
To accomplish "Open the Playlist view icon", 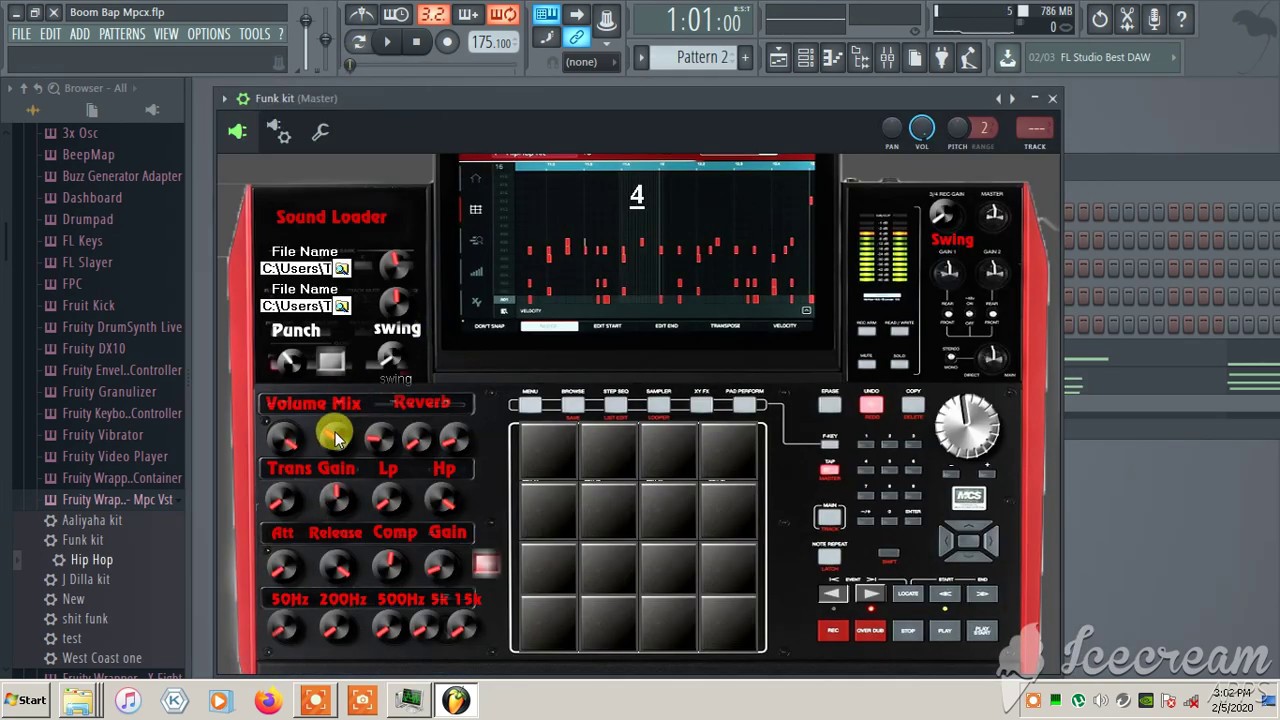I will 778,58.
